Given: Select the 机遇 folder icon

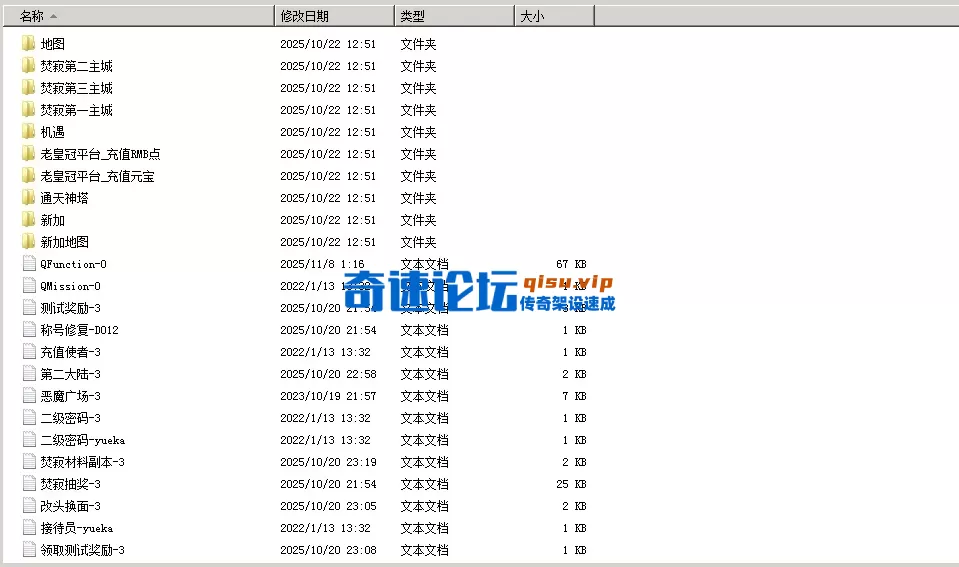Looking at the screenshot, I should [x=28, y=132].
